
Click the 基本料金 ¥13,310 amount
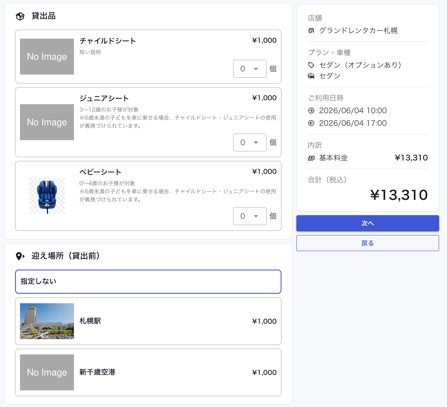(411, 158)
